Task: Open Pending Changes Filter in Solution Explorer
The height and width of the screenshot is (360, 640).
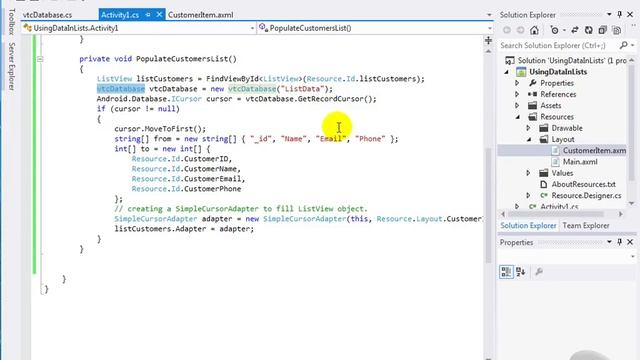Action: tap(554, 30)
